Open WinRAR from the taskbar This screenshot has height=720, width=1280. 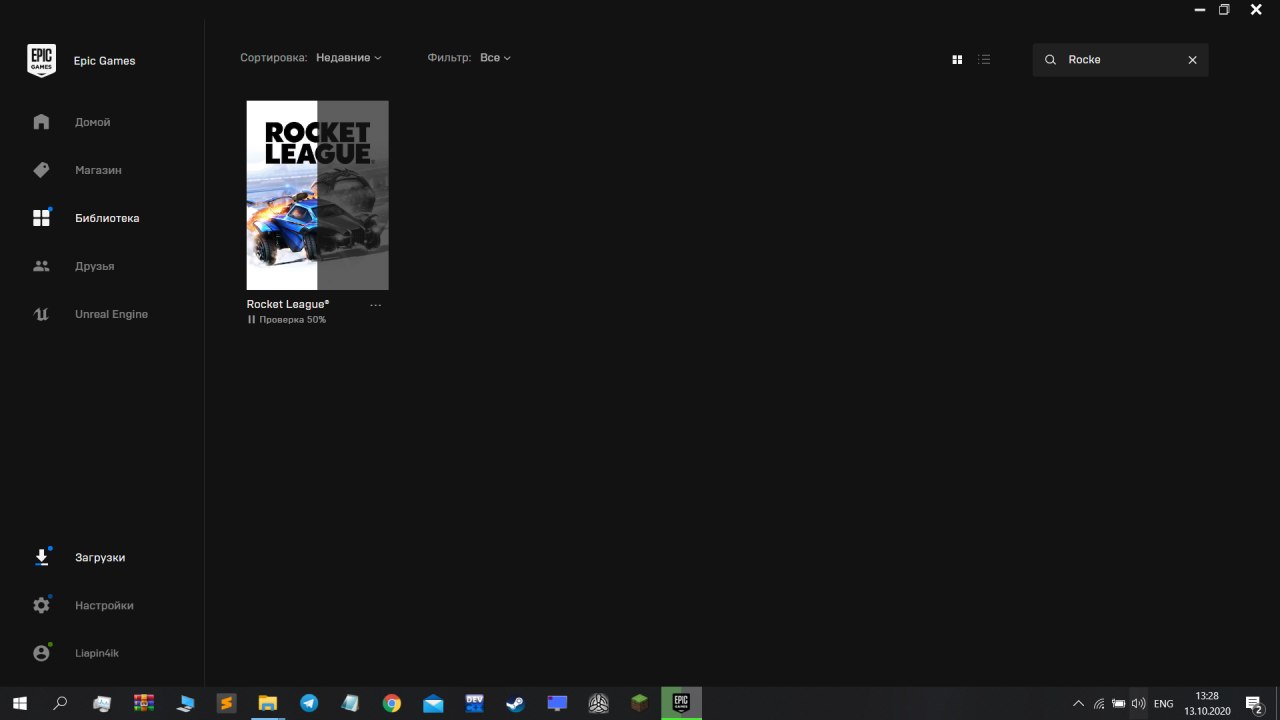pos(144,703)
